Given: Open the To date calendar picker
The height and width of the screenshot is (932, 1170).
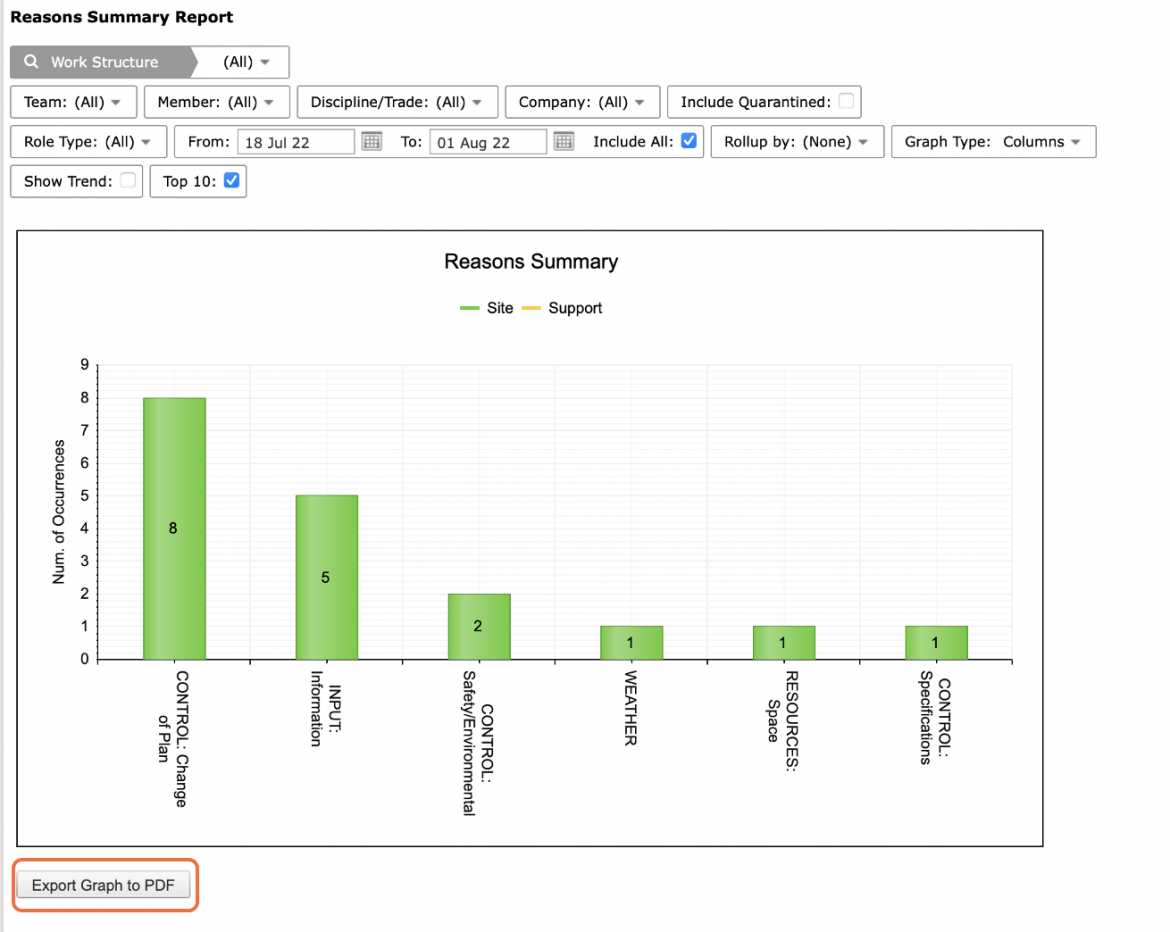Looking at the screenshot, I should [x=564, y=141].
